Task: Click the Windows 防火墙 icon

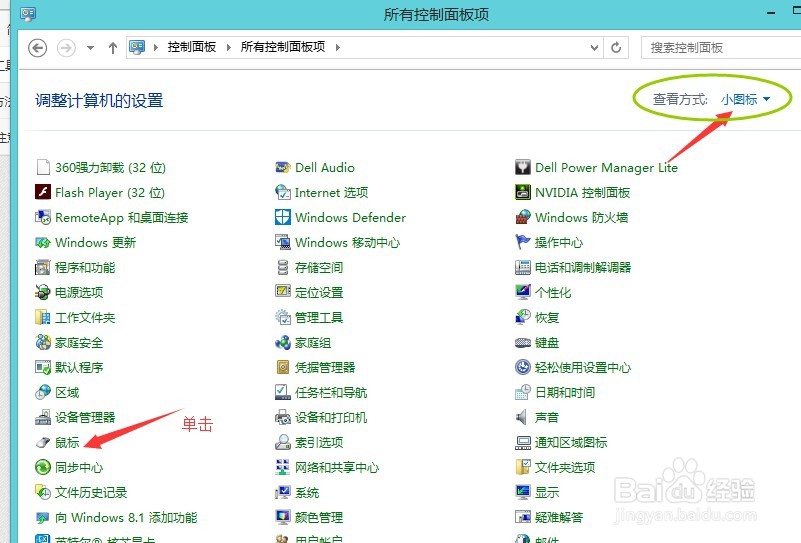Action: (523, 217)
